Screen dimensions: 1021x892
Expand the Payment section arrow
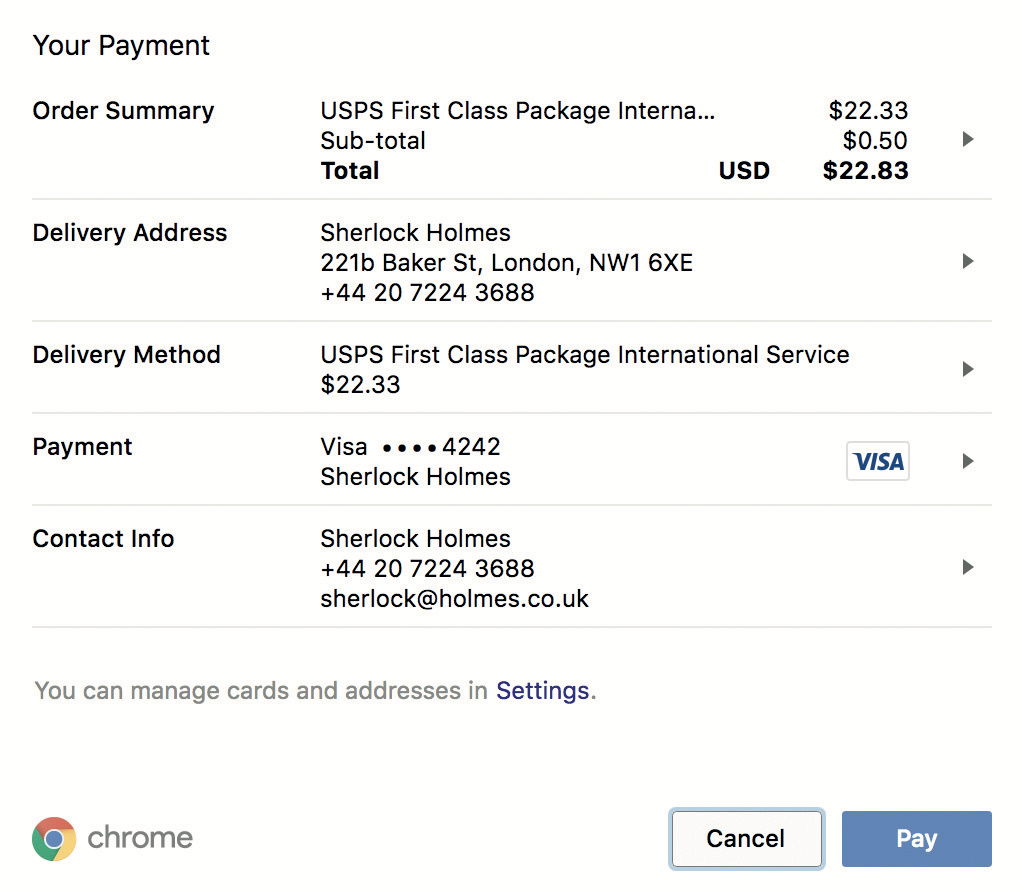pos(967,461)
